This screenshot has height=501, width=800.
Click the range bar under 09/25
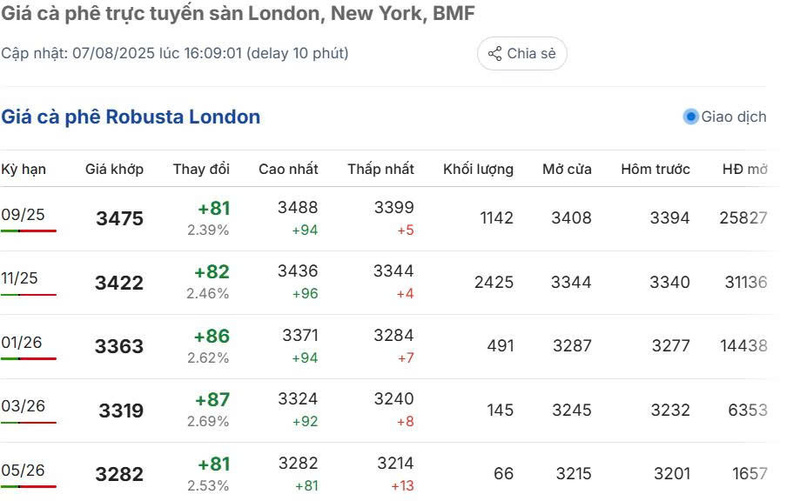point(29,231)
